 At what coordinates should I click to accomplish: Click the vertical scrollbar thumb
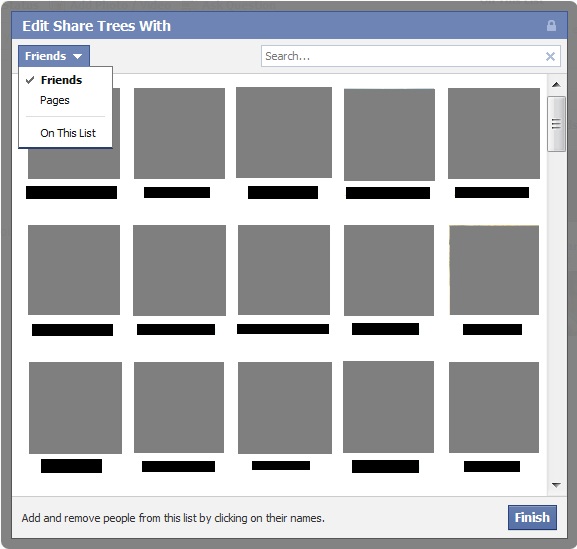pyautogui.click(x=556, y=124)
